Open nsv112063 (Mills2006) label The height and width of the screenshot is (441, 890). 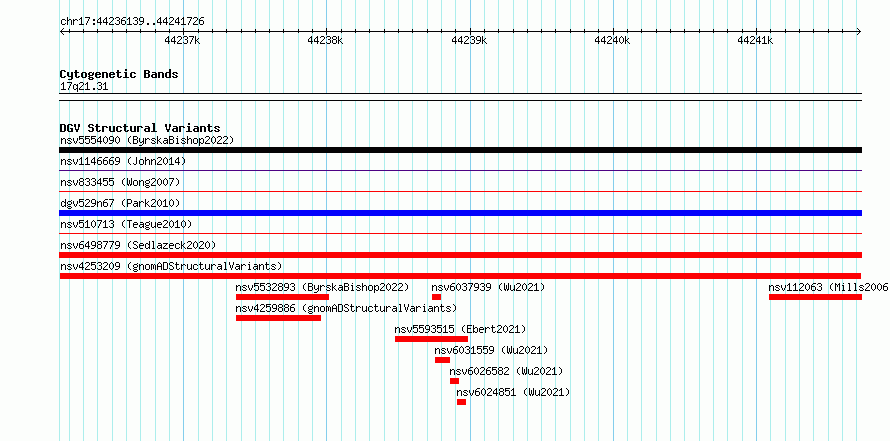click(829, 287)
